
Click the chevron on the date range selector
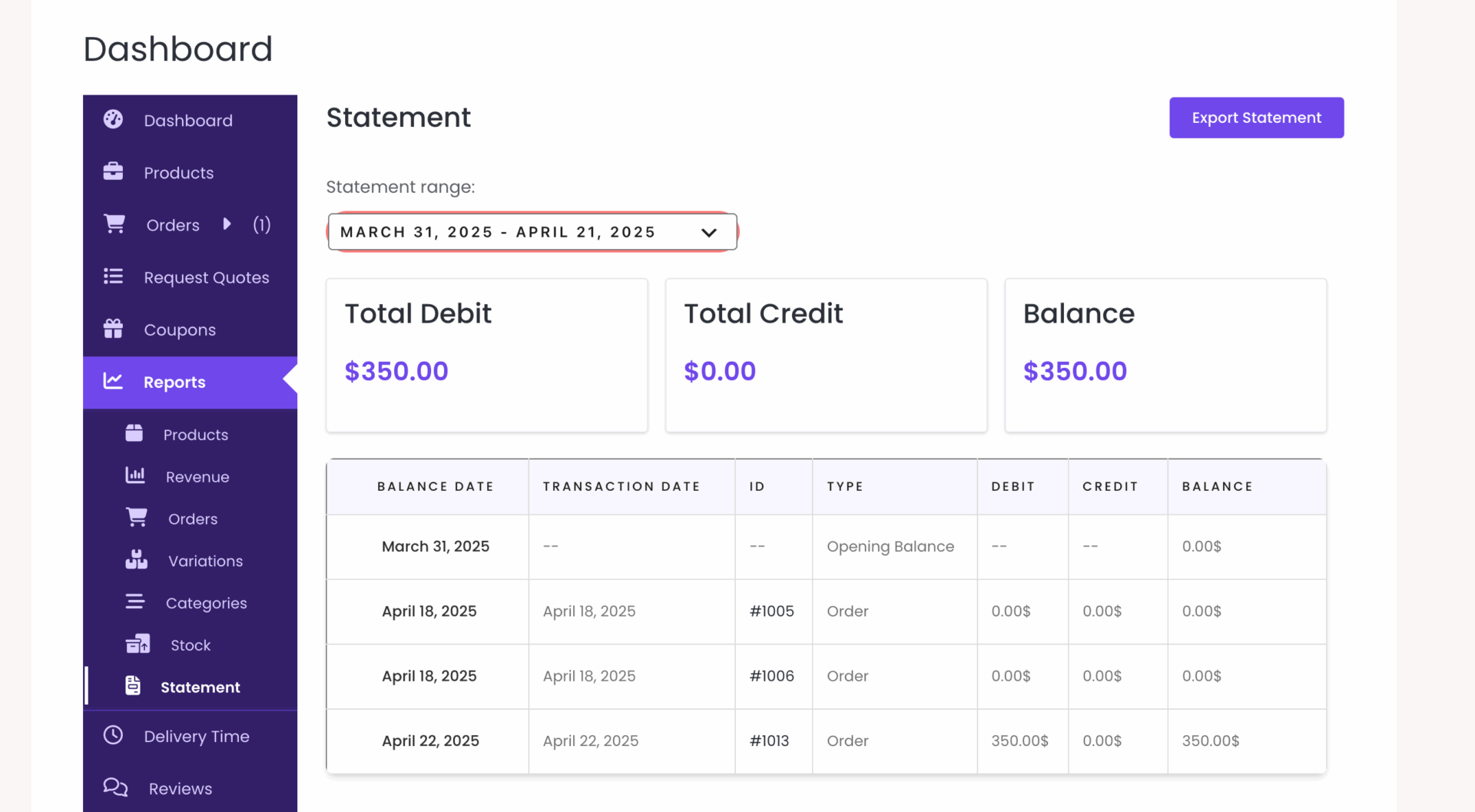click(x=709, y=233)
